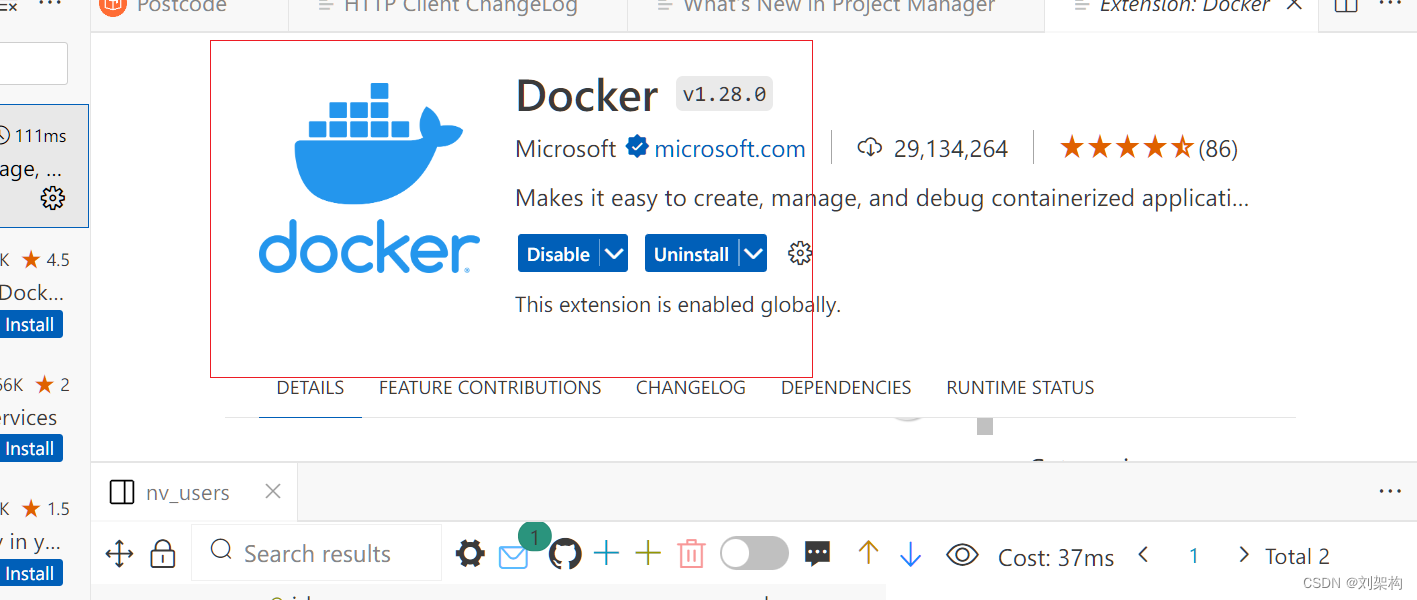Toggle the eye visibility icon

(962, 554)
